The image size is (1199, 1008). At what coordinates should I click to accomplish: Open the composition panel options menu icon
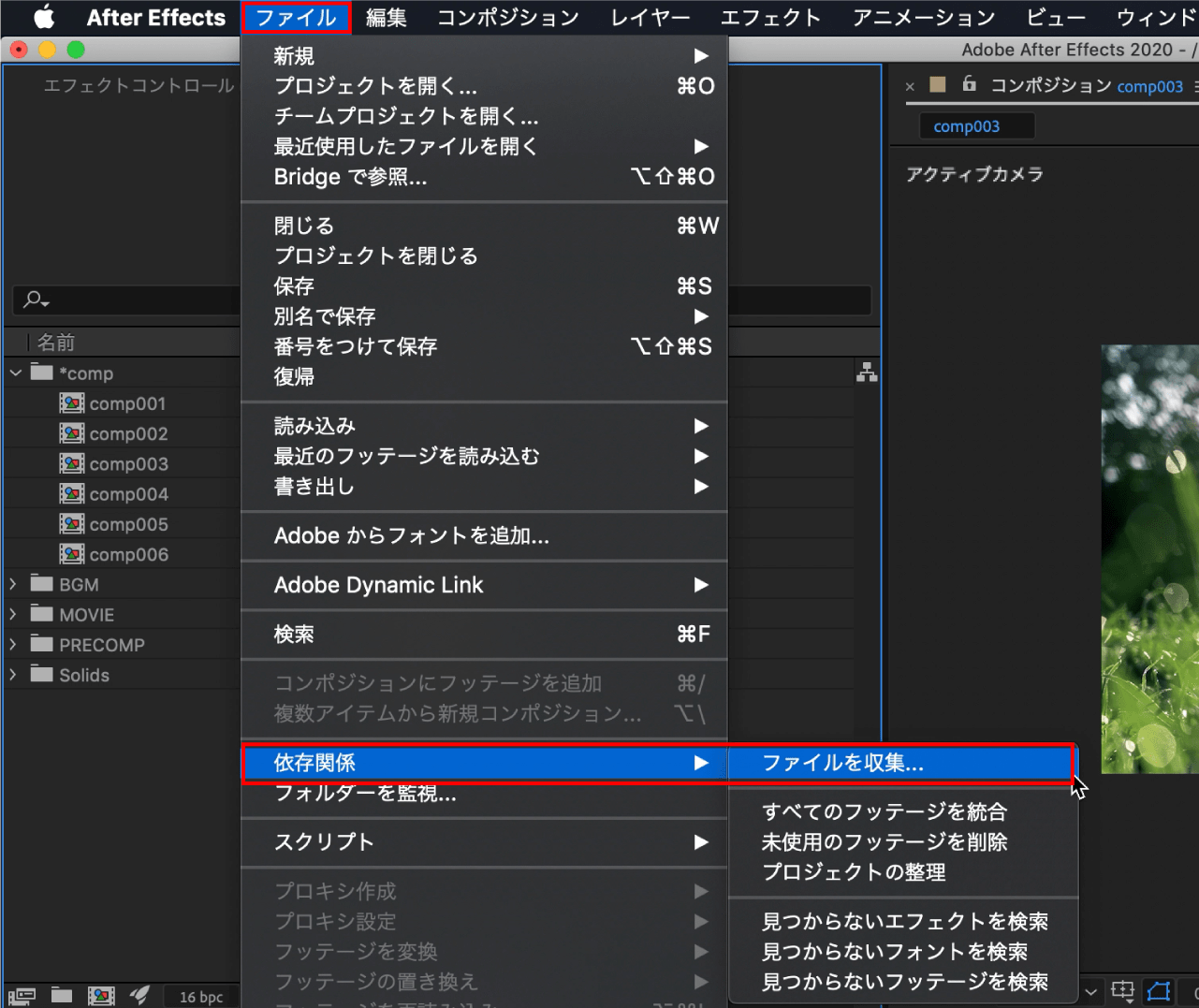tap(1194, 86)
